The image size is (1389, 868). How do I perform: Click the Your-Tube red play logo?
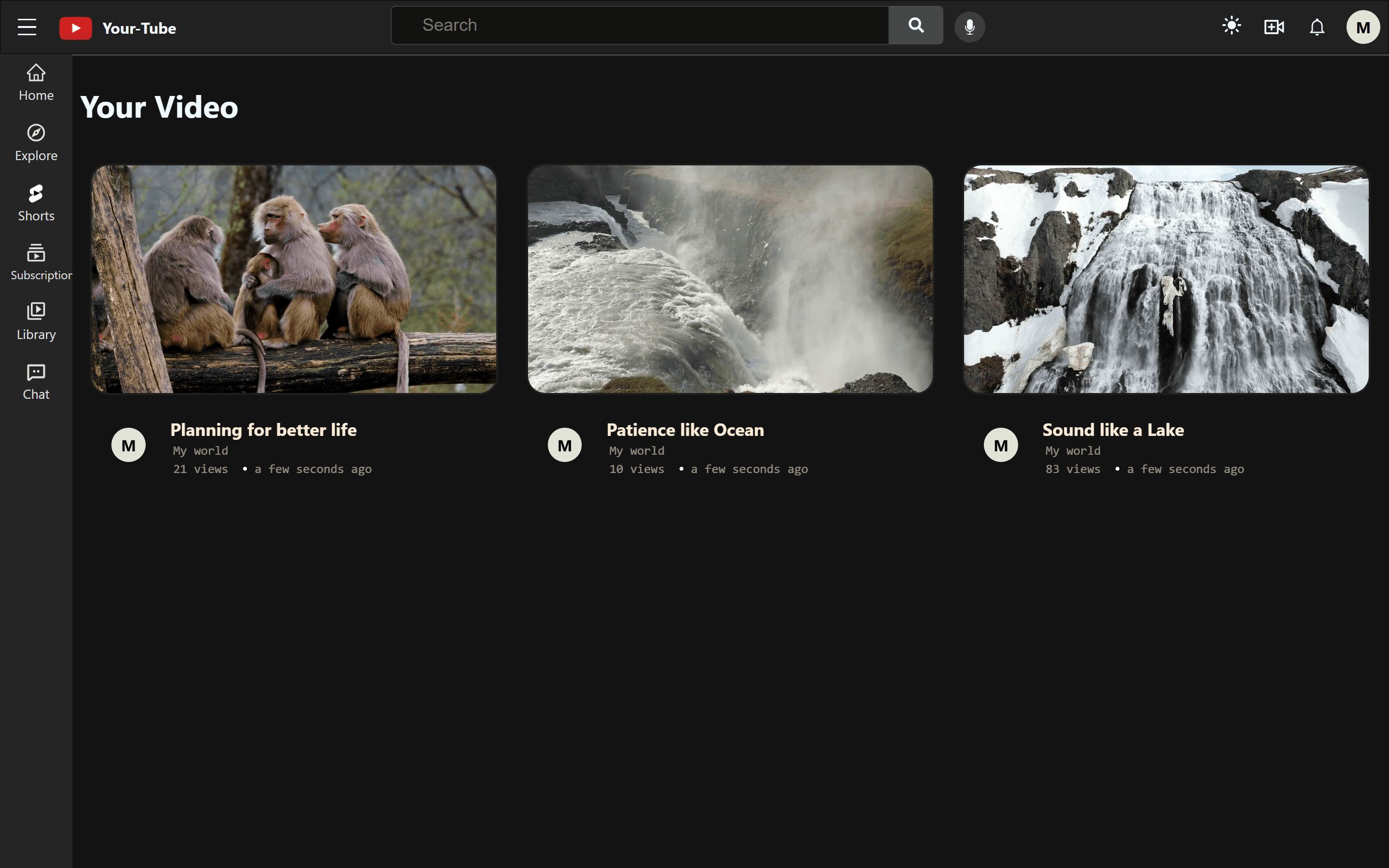point(75,28)
